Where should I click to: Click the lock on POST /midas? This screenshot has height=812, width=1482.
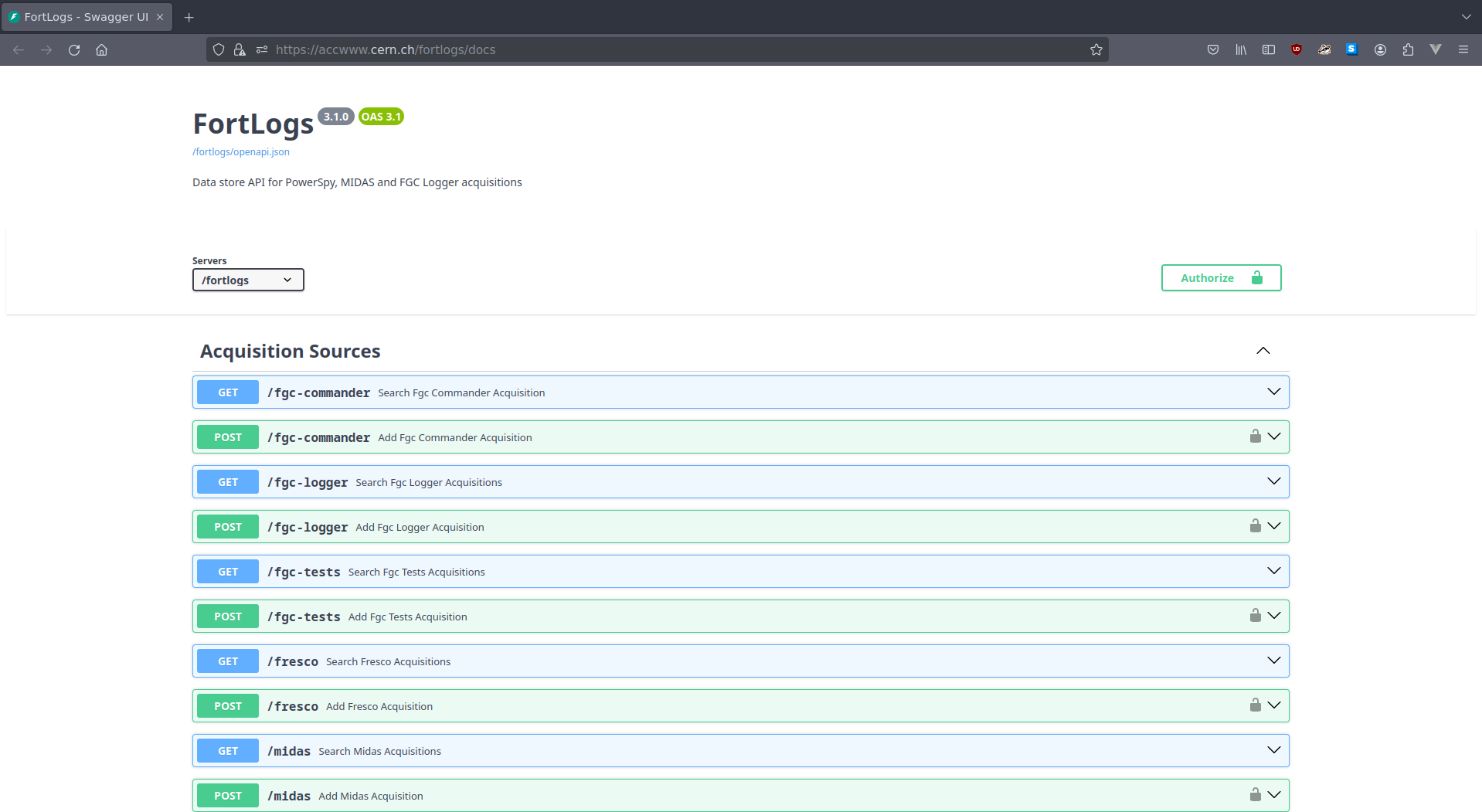1256,795
